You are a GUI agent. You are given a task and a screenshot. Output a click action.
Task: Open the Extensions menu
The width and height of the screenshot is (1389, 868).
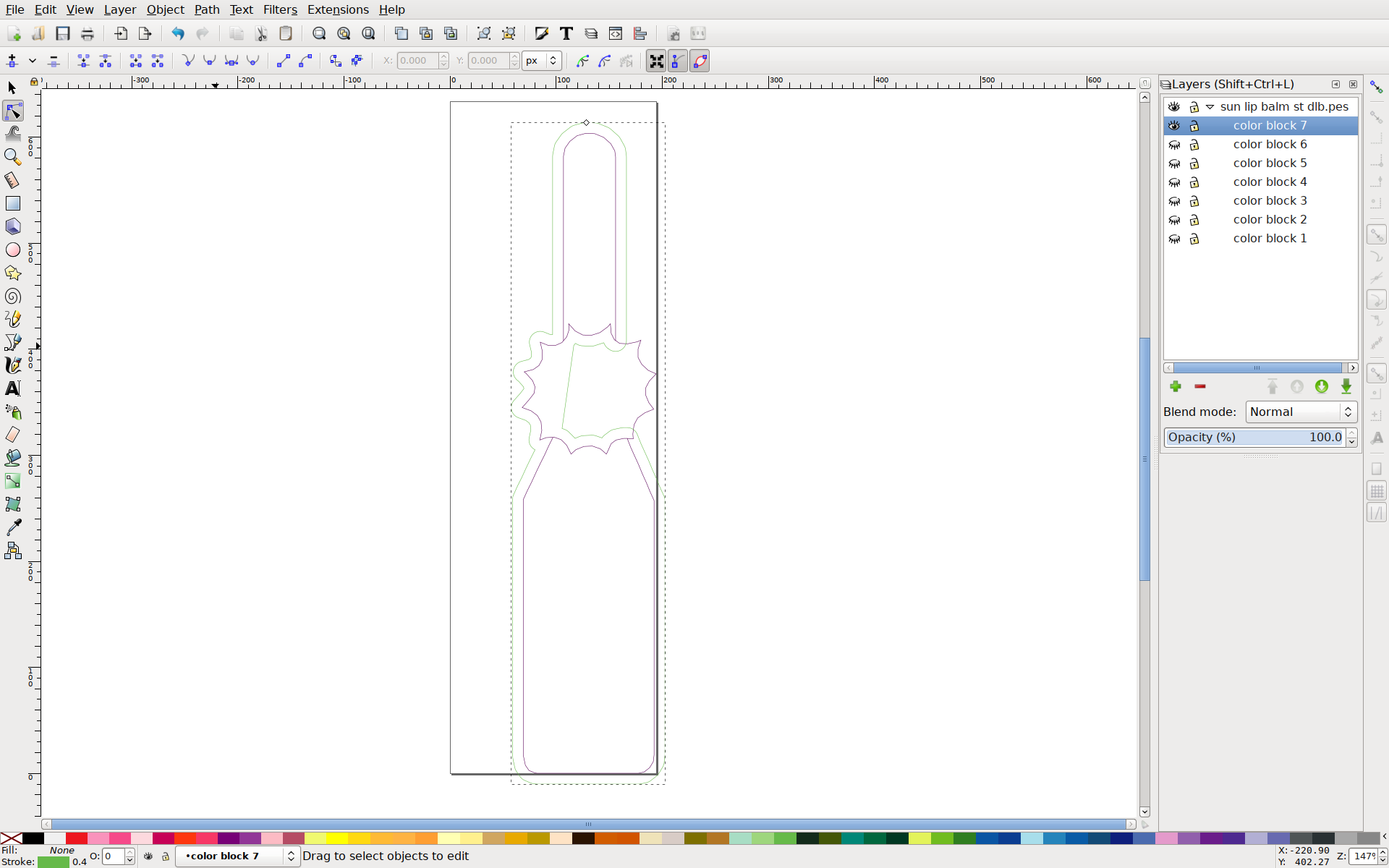tap(338, 9)
